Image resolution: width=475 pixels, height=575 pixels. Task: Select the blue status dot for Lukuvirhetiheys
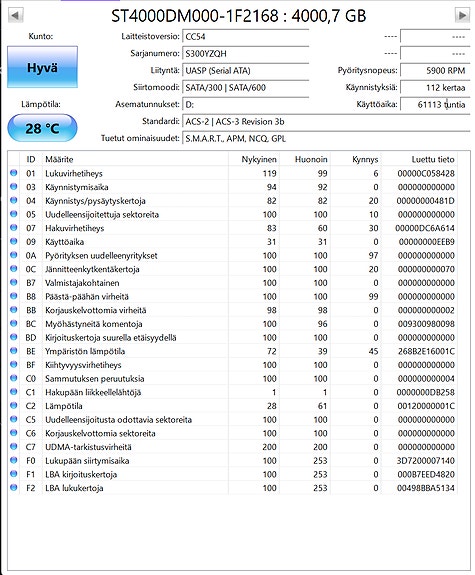(14, 173)
